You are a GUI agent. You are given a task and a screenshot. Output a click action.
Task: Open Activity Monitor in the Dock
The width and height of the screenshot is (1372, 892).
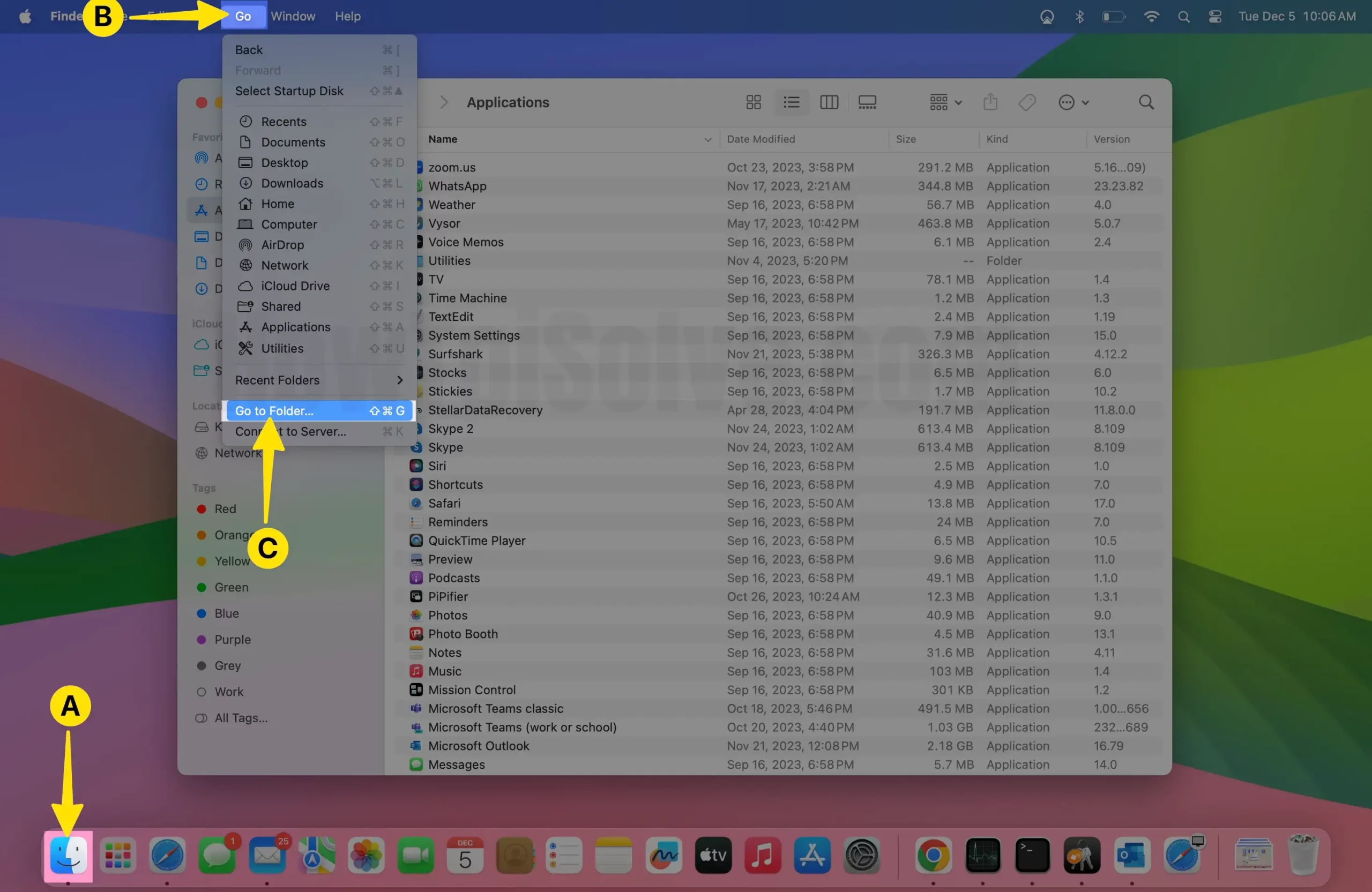click(983, 855)
